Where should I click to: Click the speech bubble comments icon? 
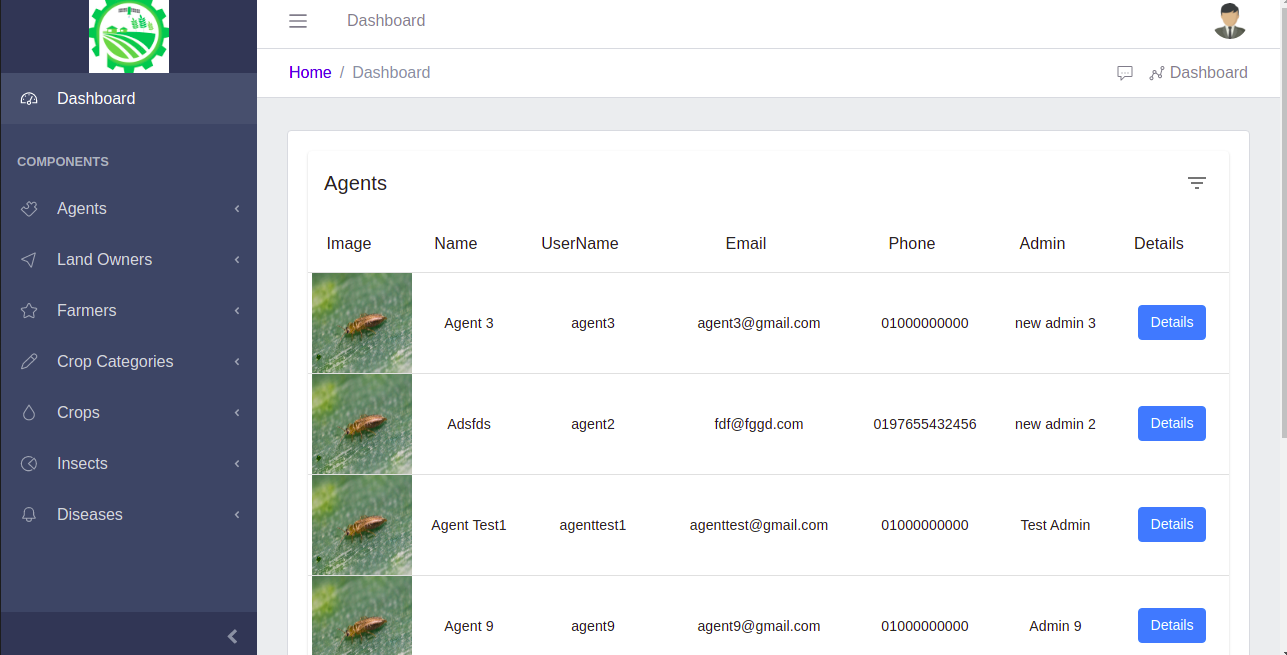(1125, 73)
